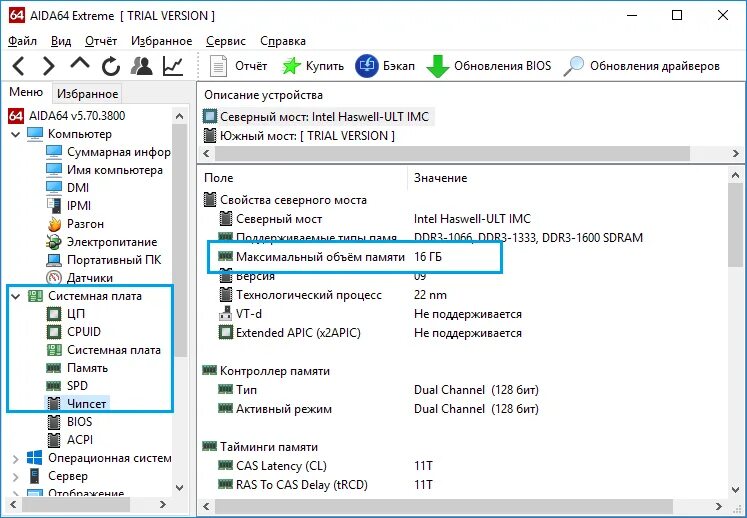
Task: Open the Избранное menu in menu bar
Action: [x=162, y=41]
